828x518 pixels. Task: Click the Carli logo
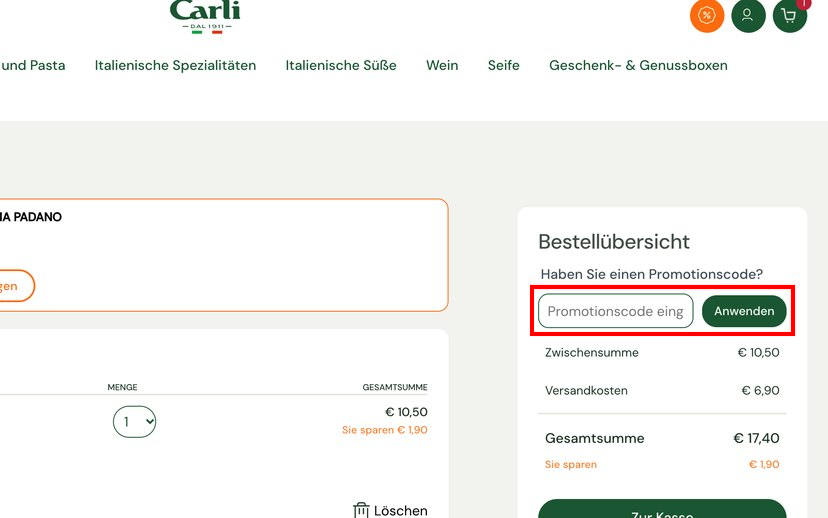tap(205, 17)
